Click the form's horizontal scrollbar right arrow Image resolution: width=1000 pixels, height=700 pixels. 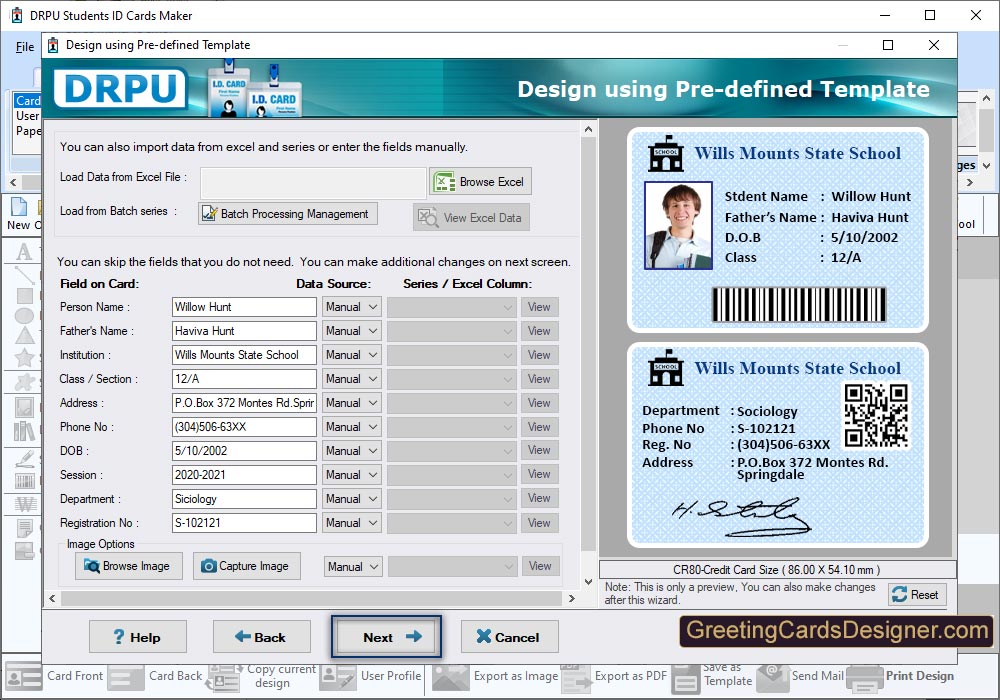[x=571, y=598]
